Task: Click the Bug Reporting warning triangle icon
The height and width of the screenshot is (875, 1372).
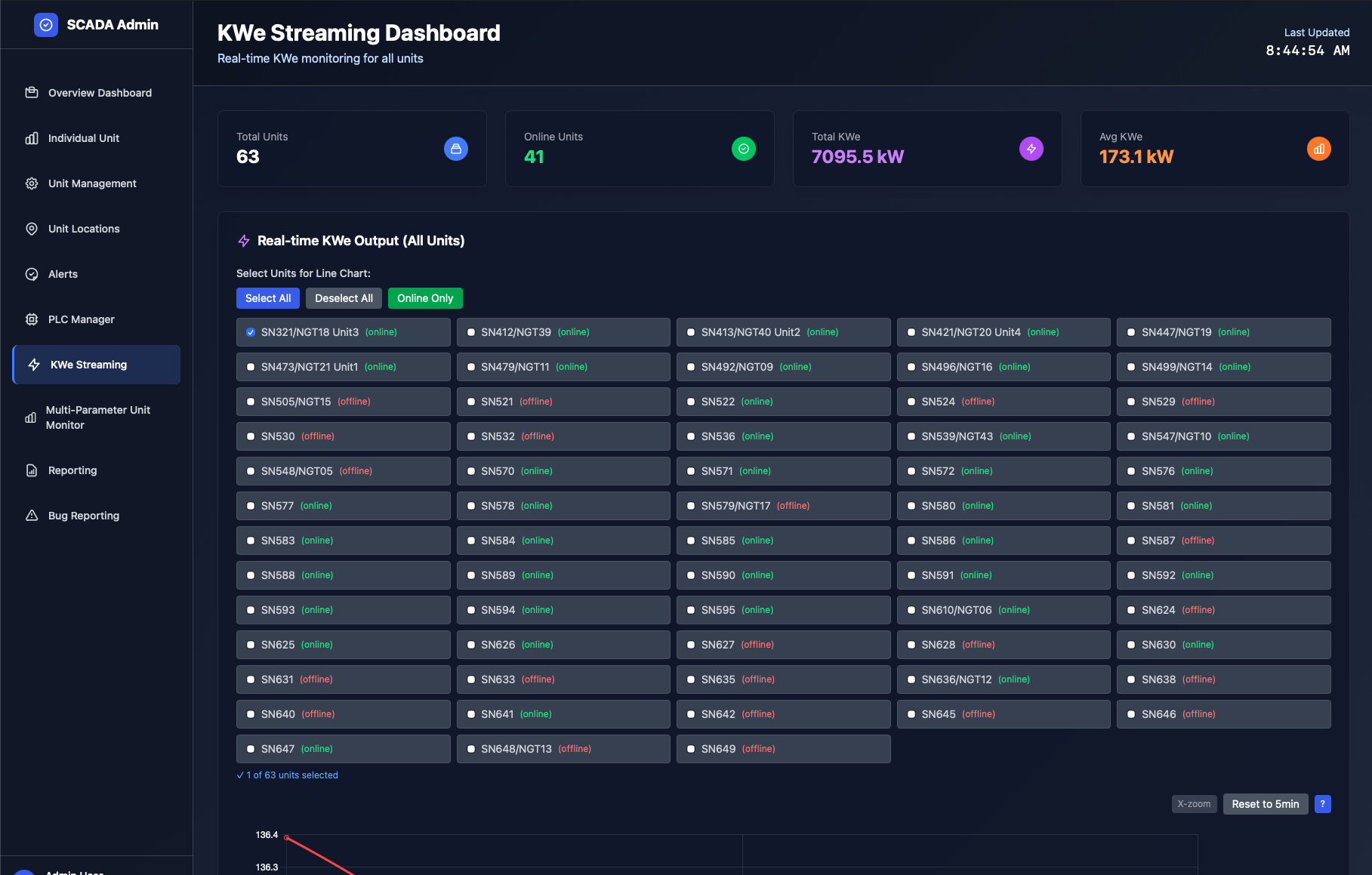Action: (x=32, y=516)
